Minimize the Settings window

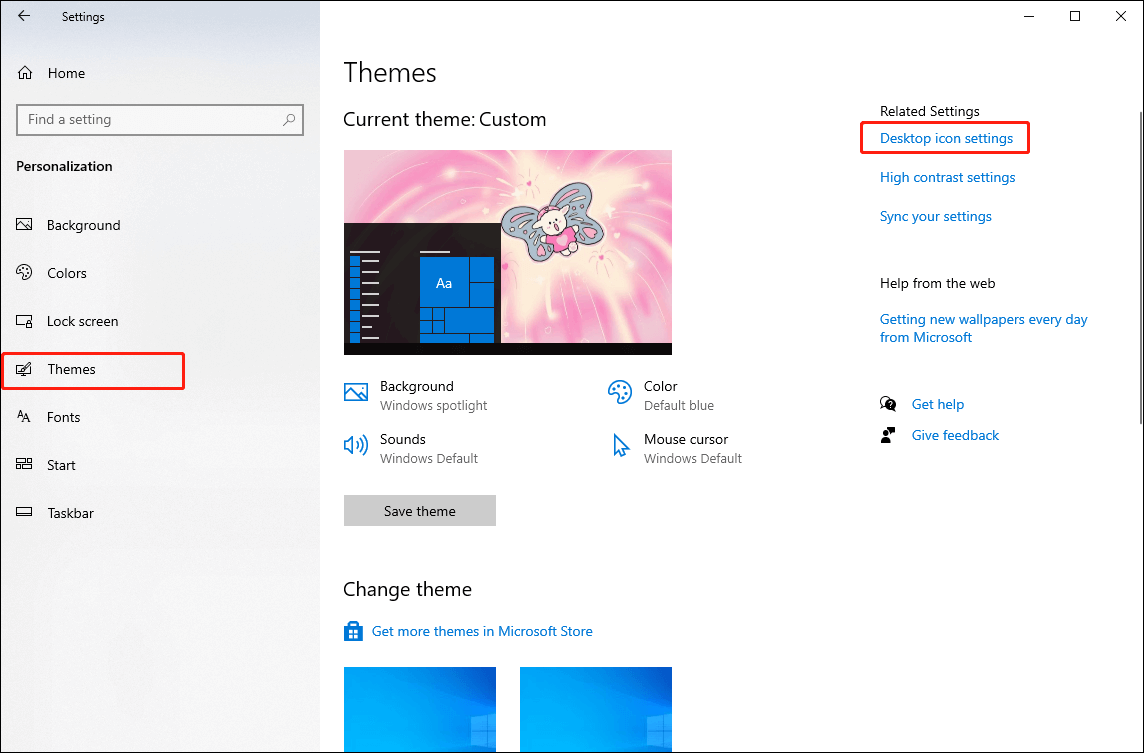[x=1029, y=16]
